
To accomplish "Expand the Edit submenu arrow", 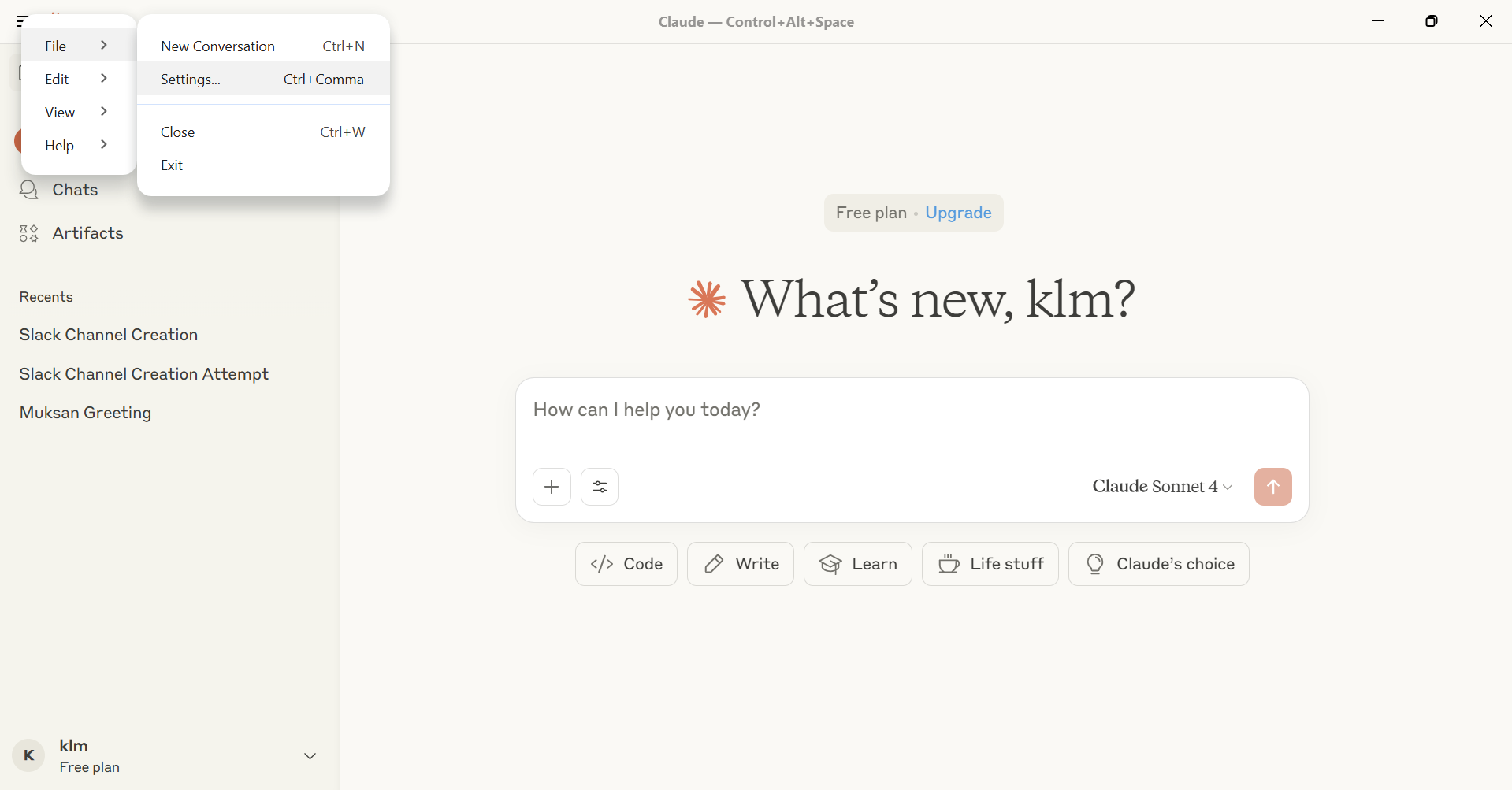I will pos(103,79).
